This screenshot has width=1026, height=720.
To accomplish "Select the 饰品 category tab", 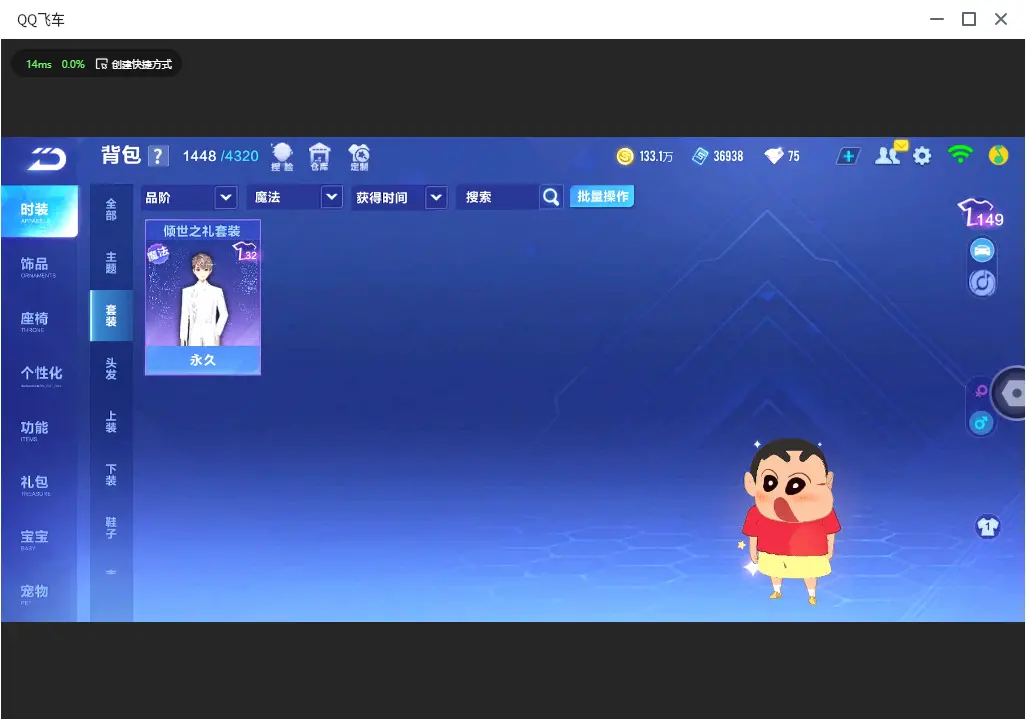I will click(38, 266).
